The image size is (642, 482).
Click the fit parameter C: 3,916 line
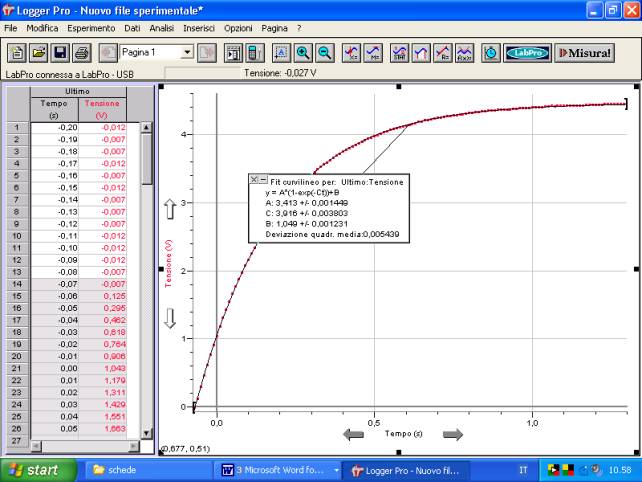pyautogui.click(x=307, y=213)
